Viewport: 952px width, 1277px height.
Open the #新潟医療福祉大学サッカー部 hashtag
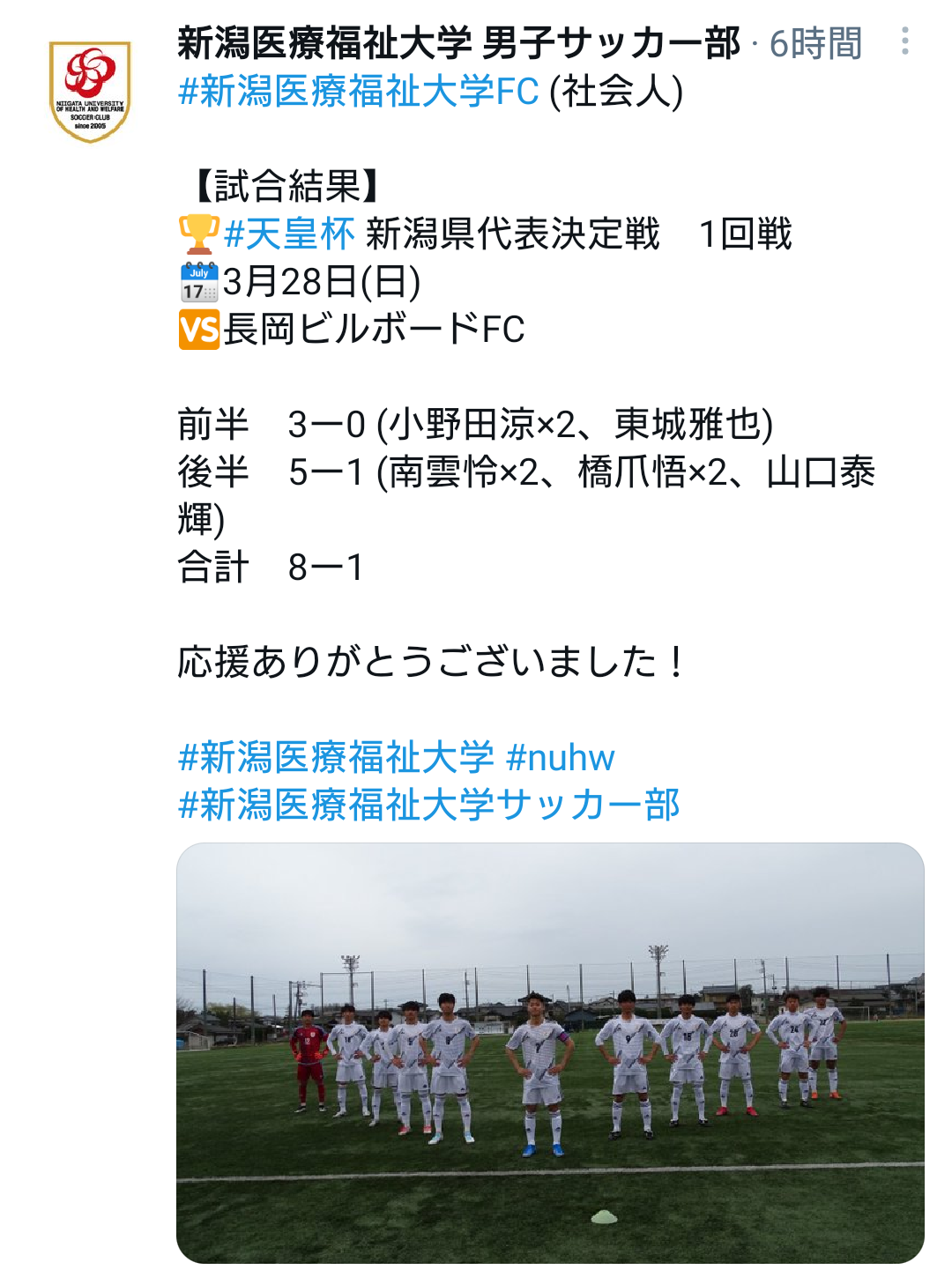pos(429,805)
